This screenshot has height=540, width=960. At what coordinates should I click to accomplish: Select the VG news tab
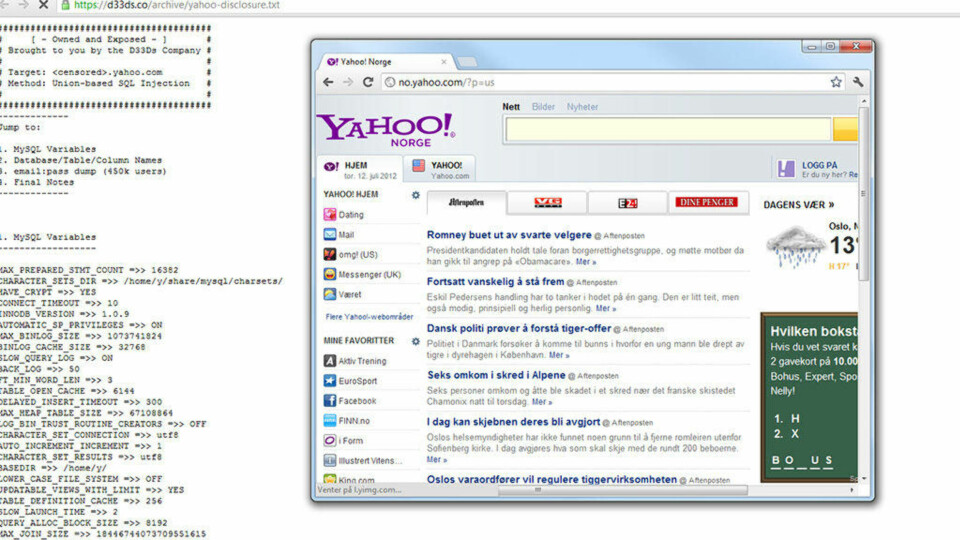[547, 202]
